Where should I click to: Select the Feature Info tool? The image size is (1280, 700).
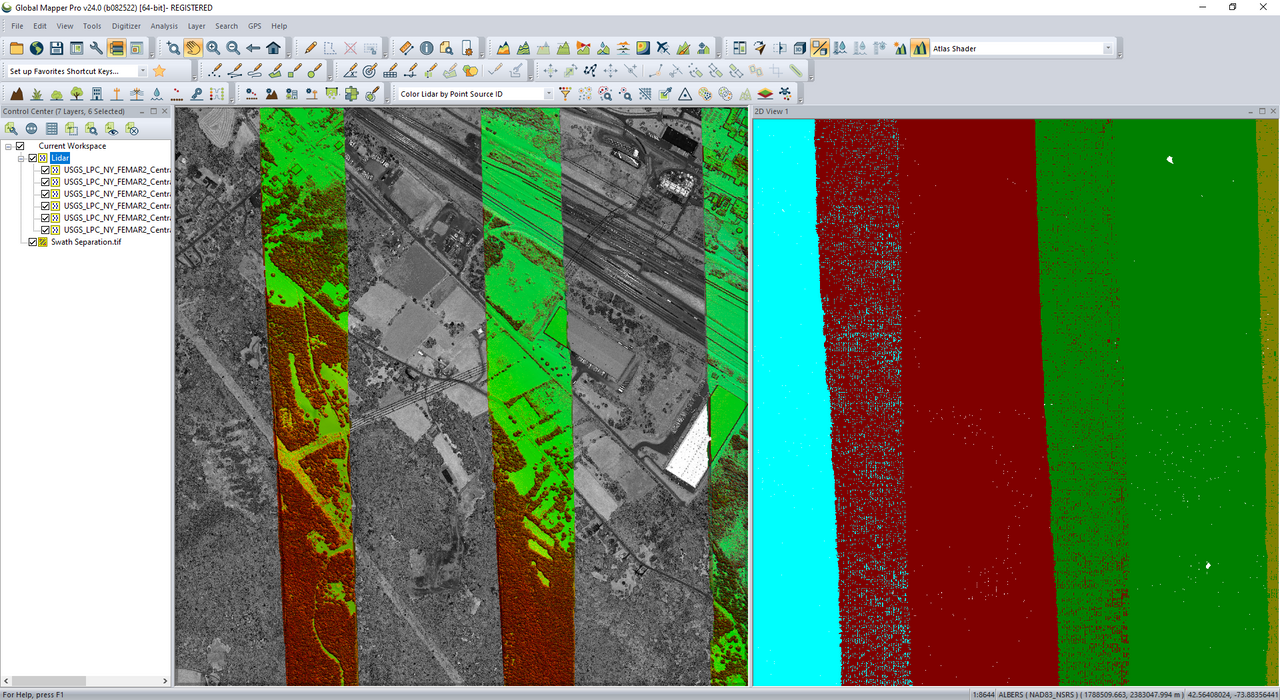coord(427,48)
